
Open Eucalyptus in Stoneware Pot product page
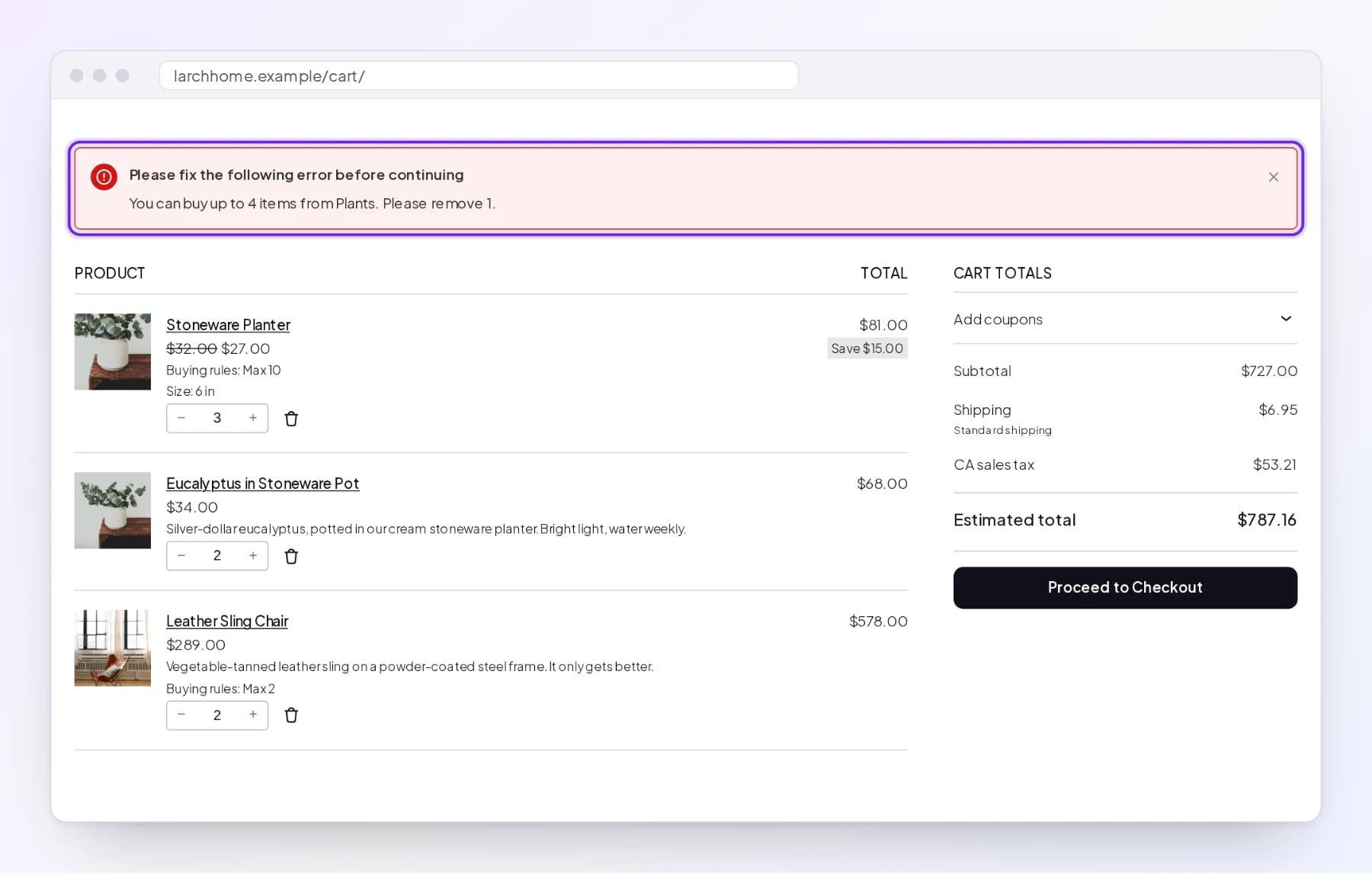coord(262,484)
